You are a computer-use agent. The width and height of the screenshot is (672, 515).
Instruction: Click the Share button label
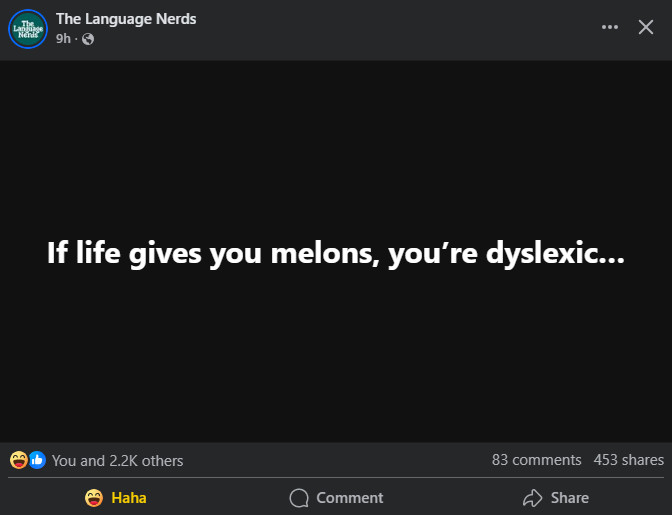[570, 497]
